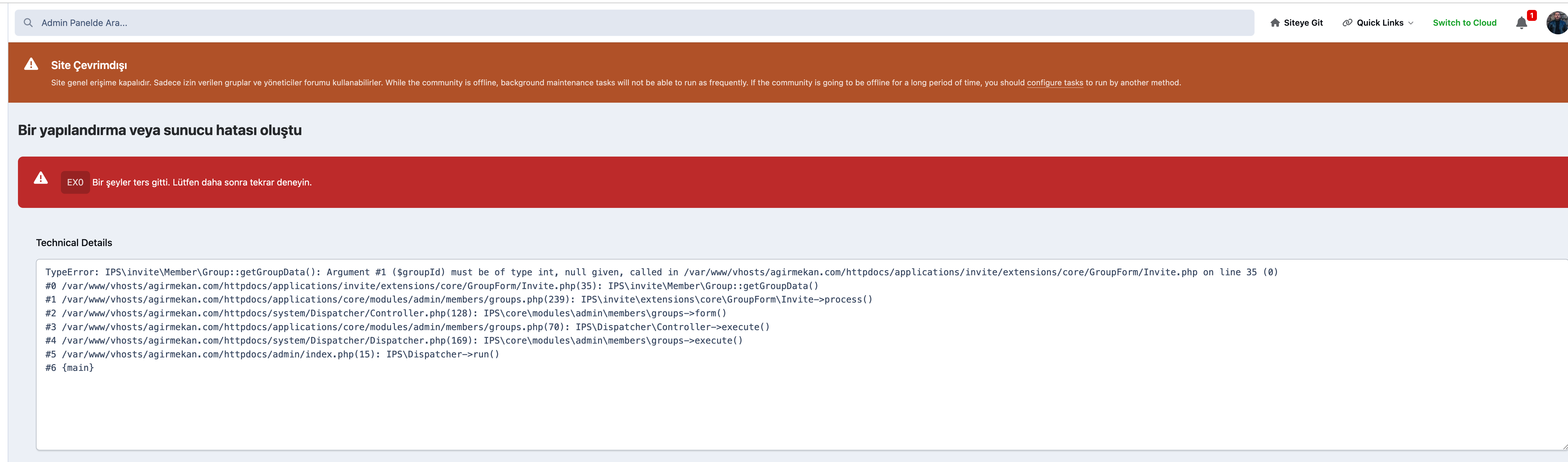Click Switch to Cloud
1568x462 pixels.
coord(1464,22)
